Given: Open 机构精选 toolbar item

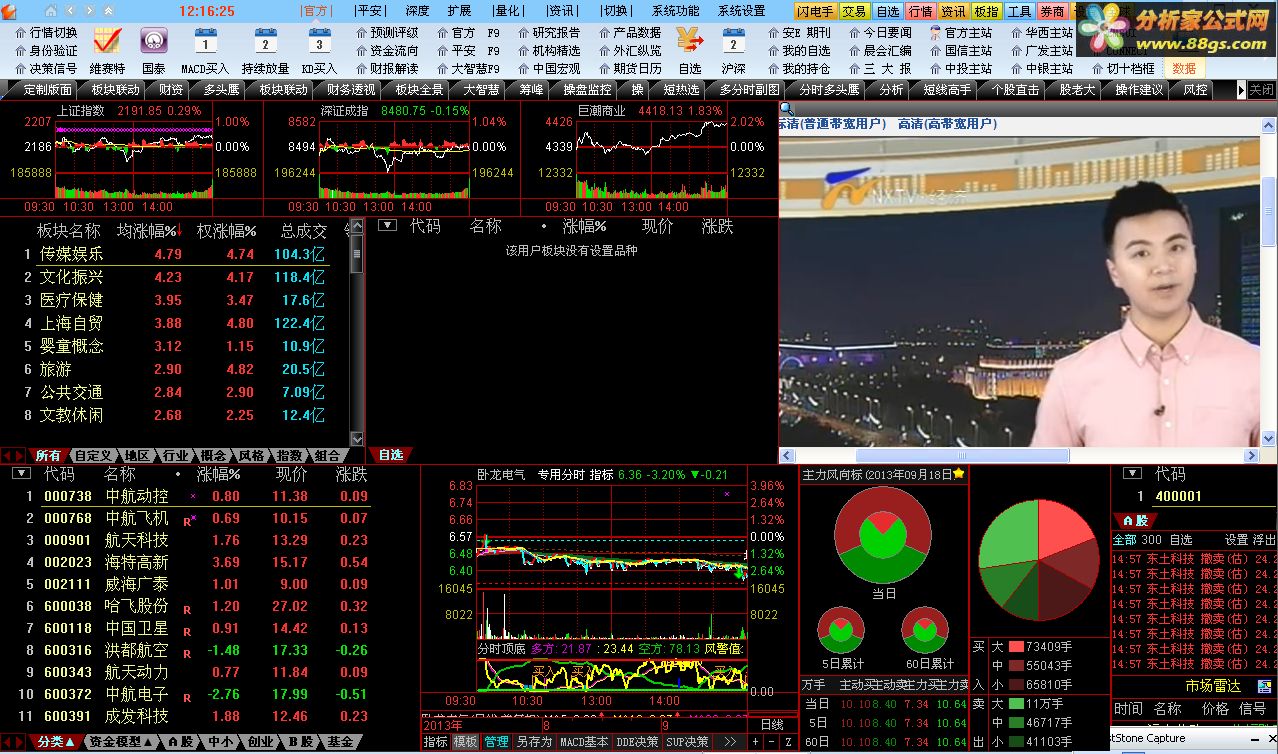Looking at the screenshot, I should (x=548, y=50).
